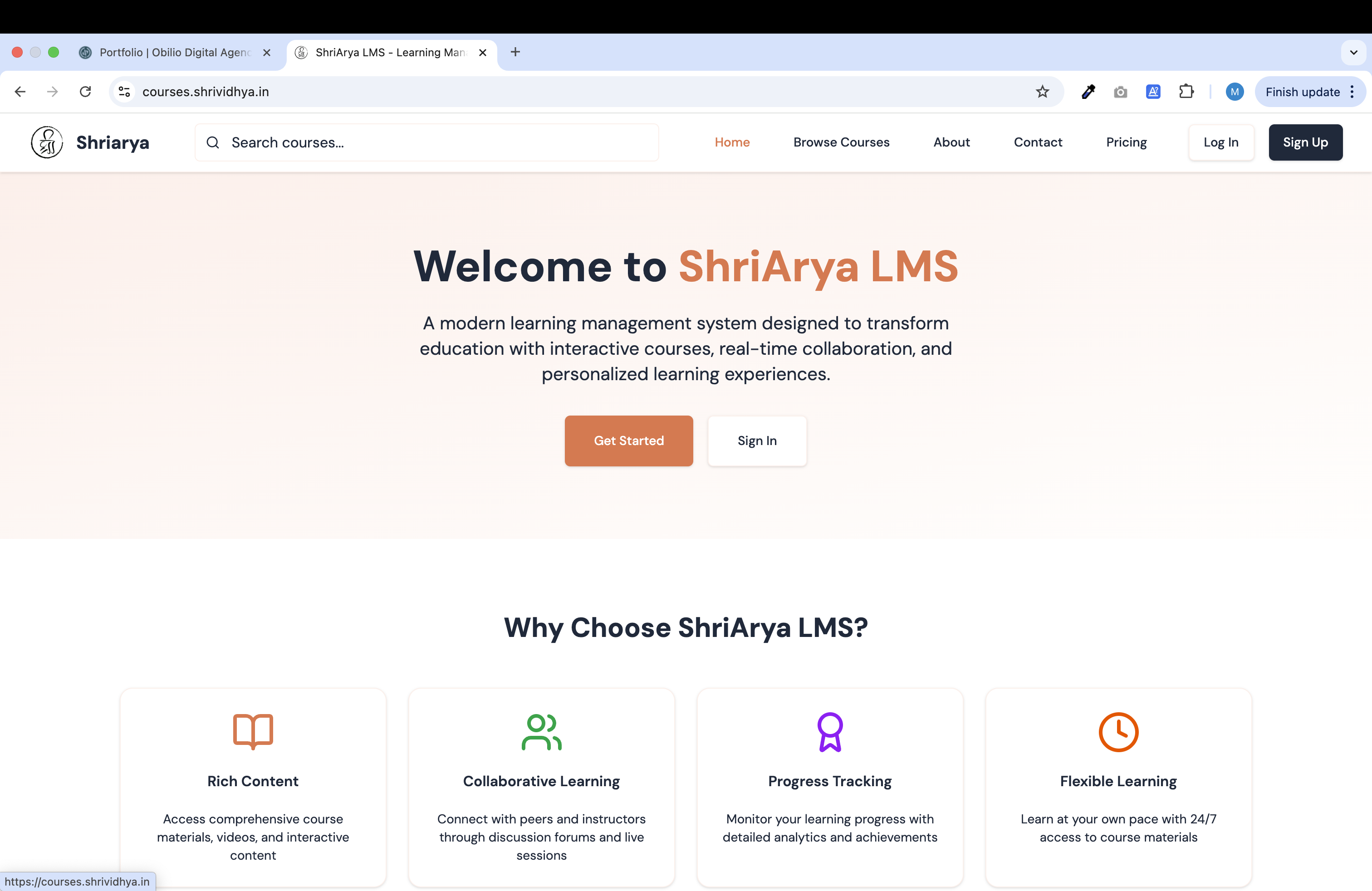Click the Progress Tracking award icon
The height and width of the screenshot is (891, 1372).
point(829,732)
